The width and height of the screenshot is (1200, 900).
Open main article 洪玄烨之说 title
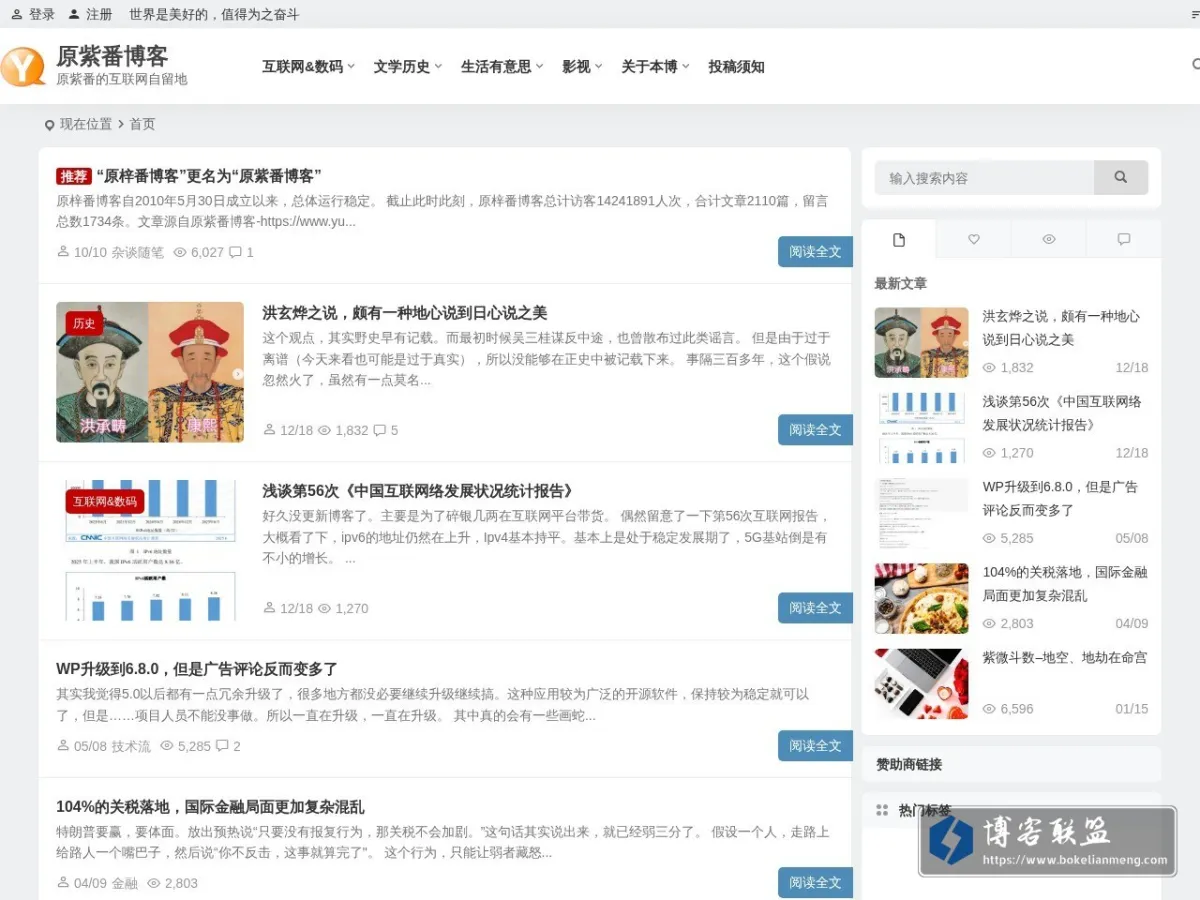[x=405, y=313]
